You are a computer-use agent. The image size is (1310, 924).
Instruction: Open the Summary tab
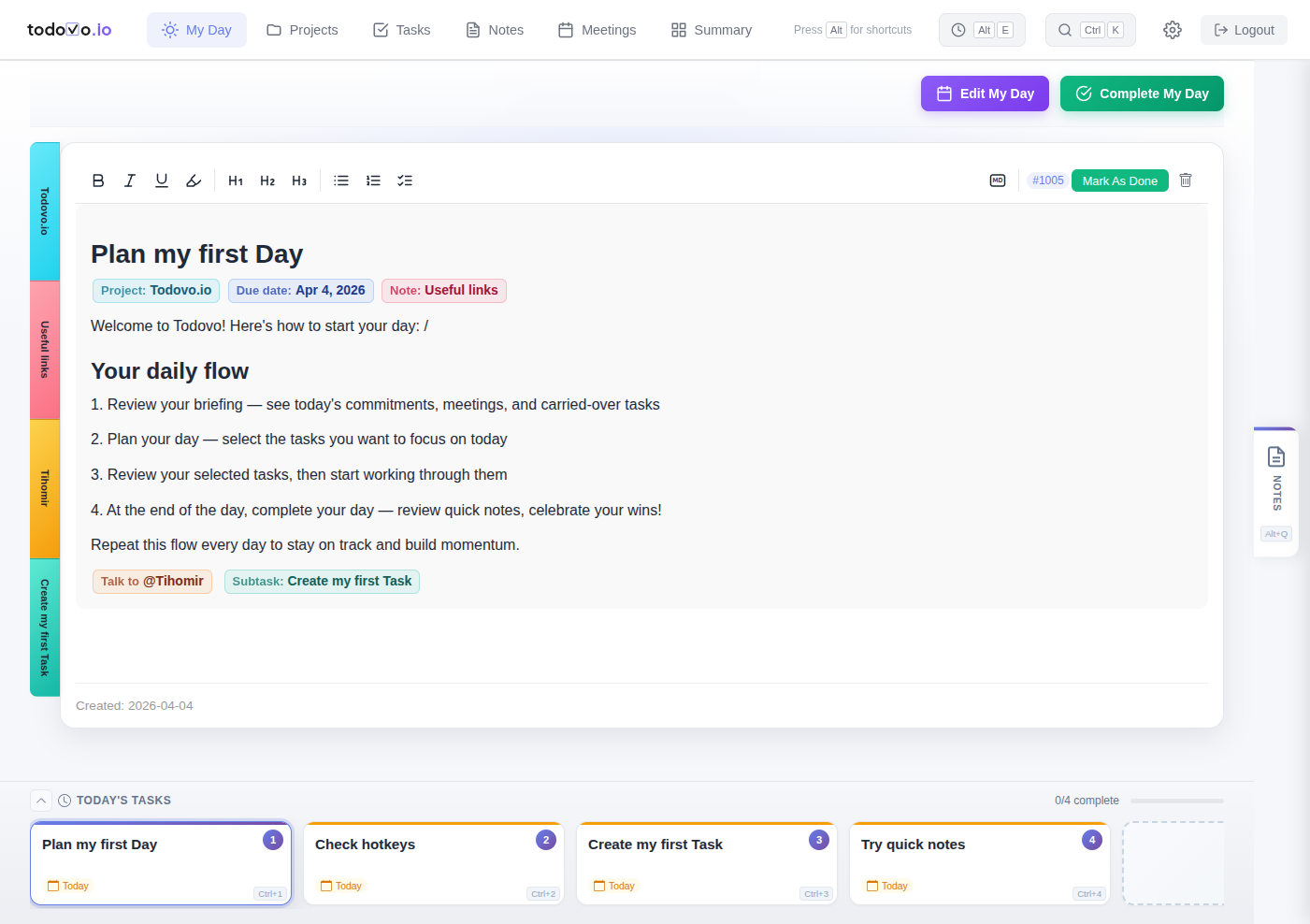711,30
